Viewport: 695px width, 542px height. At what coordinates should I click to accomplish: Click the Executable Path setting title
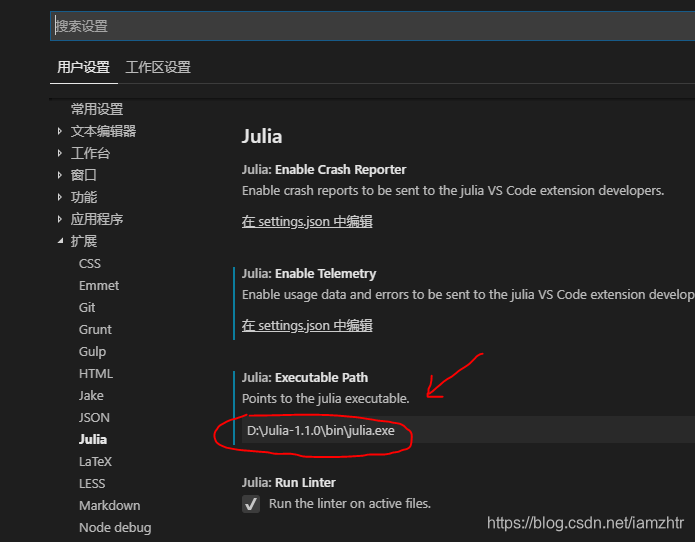322,378
